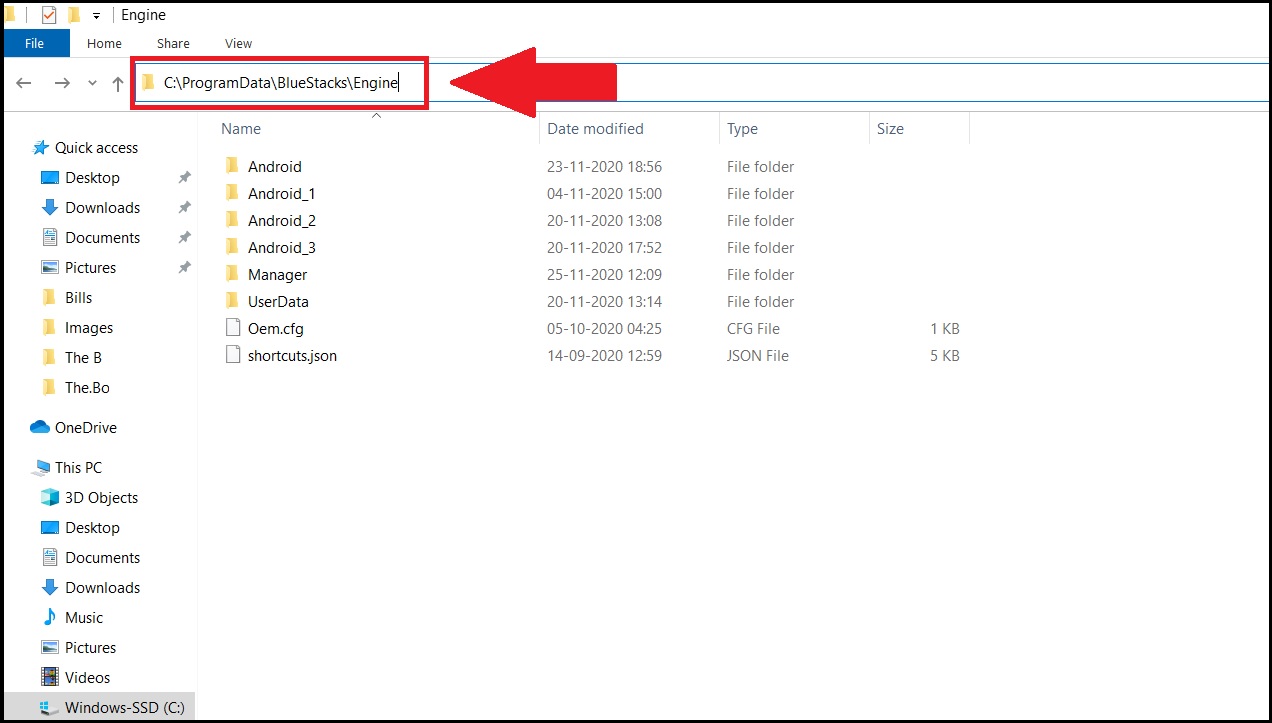1272x723 pixels.
Task: Click date 23-11-2020 18:56 of Android
Action: pyautogui.click(x=604, y=166)
